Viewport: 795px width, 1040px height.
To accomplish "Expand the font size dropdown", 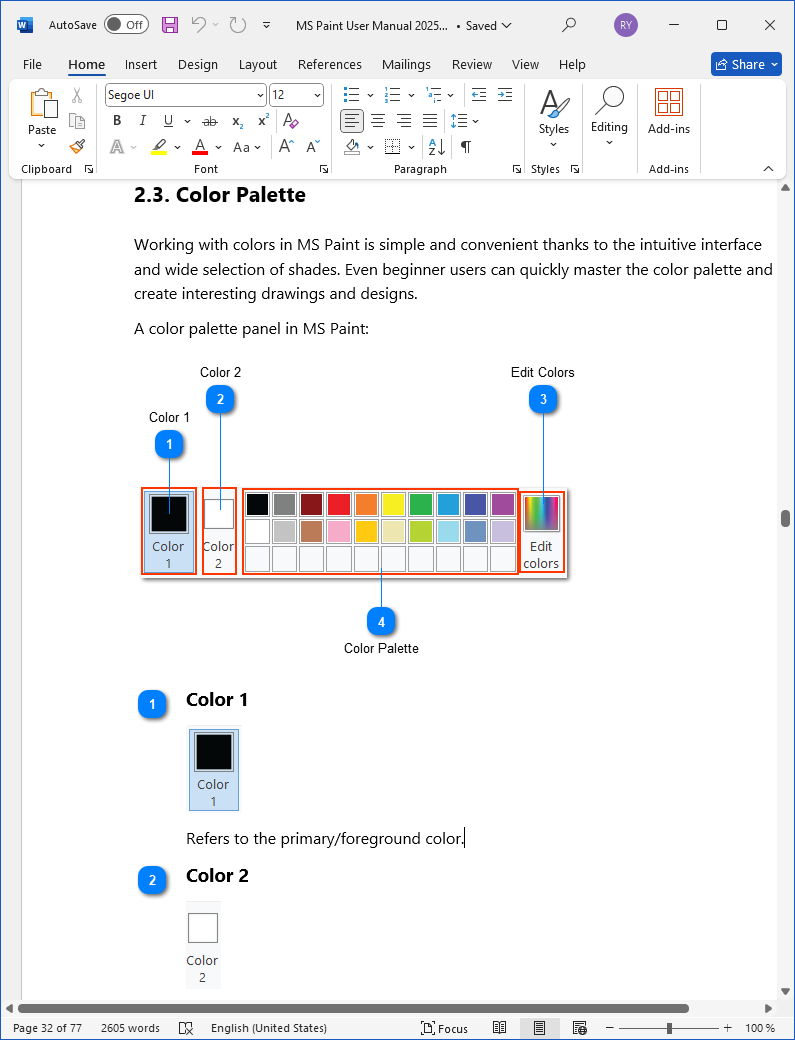I will point(318,95).
